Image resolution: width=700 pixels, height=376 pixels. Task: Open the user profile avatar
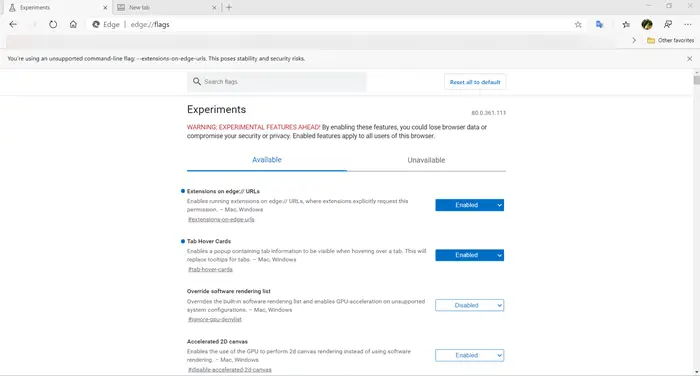[647, 25]
